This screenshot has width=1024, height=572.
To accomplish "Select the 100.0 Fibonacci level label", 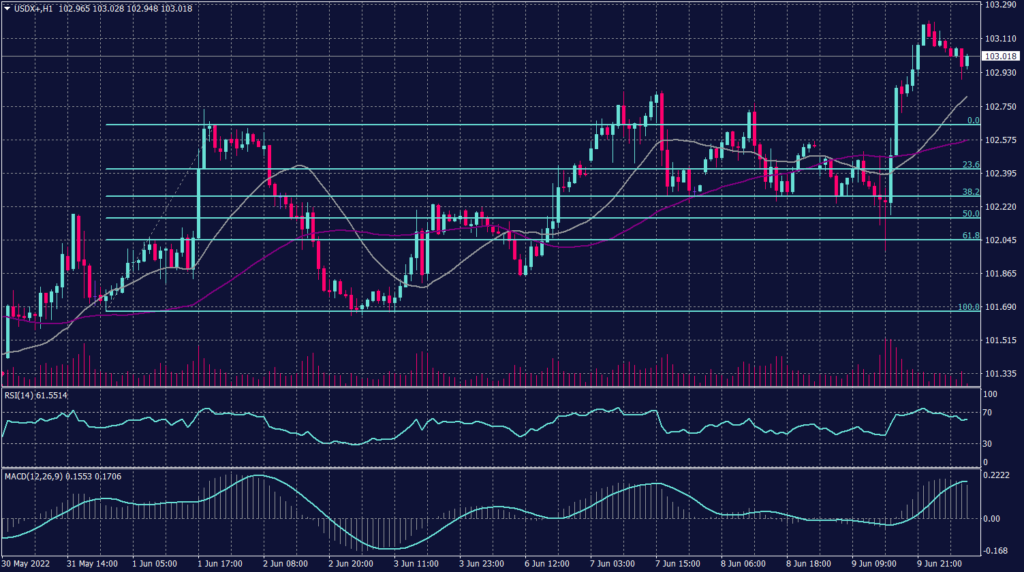I will 967,307.
